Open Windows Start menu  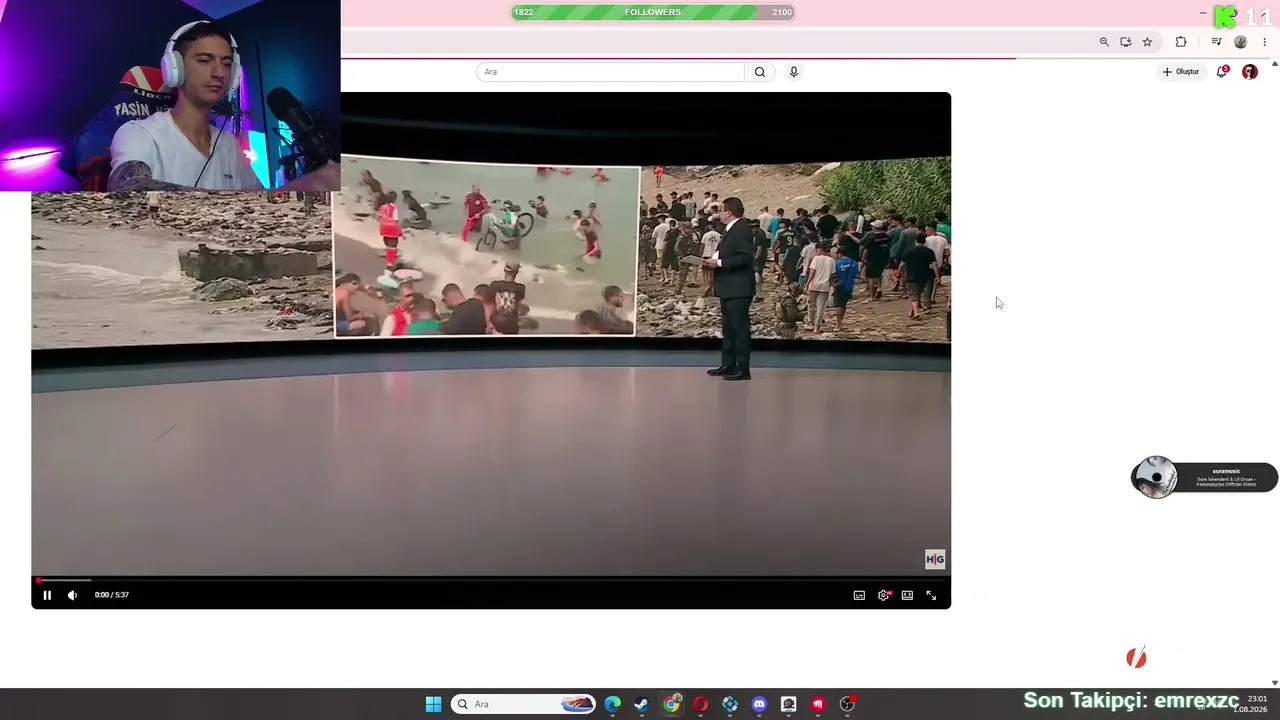coord(433,704)
